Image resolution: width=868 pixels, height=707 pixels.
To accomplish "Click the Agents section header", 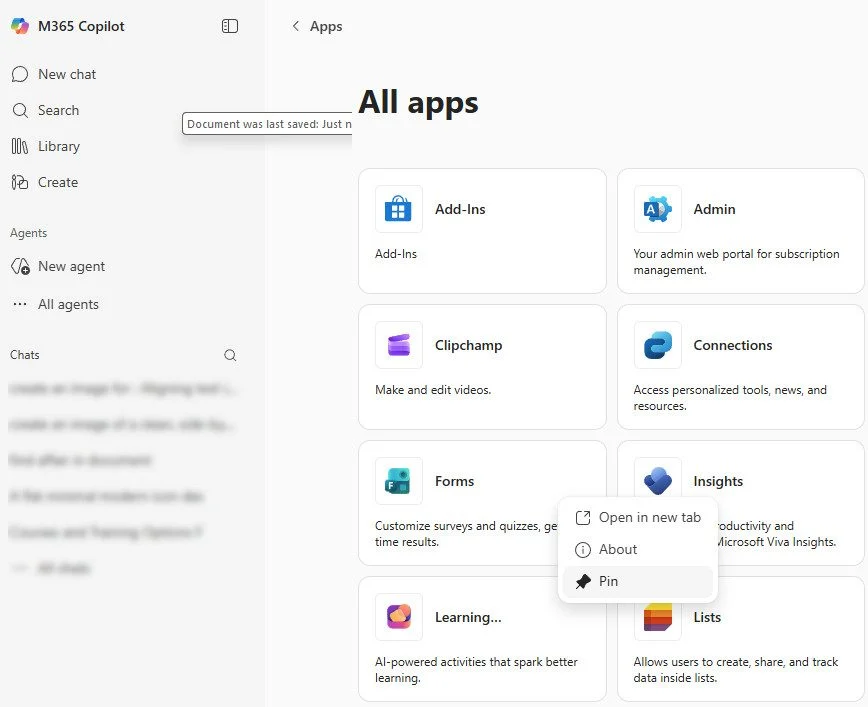I will pyautogui.click(x=28, y=233).
